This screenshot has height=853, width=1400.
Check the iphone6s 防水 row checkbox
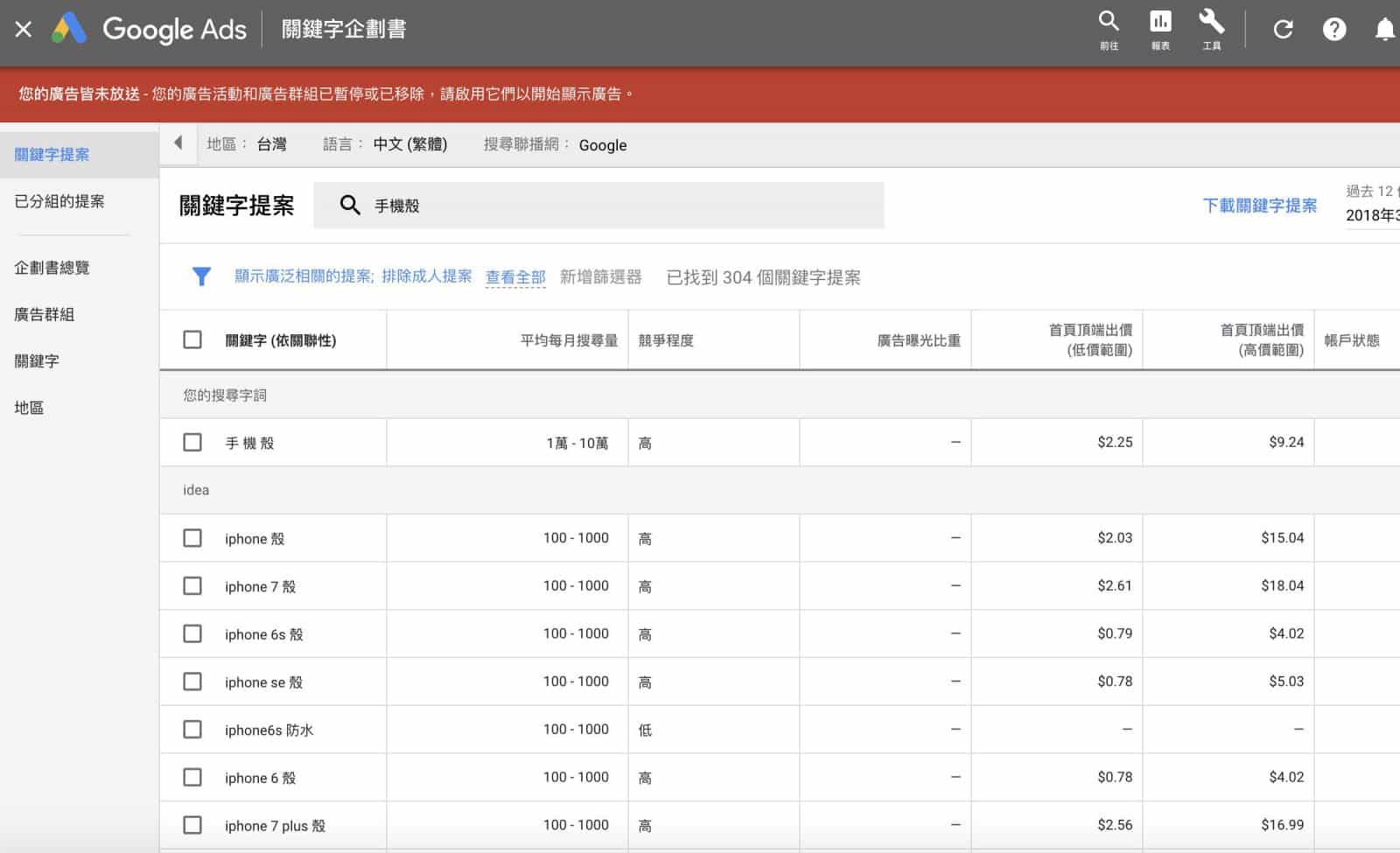[192, 730]
